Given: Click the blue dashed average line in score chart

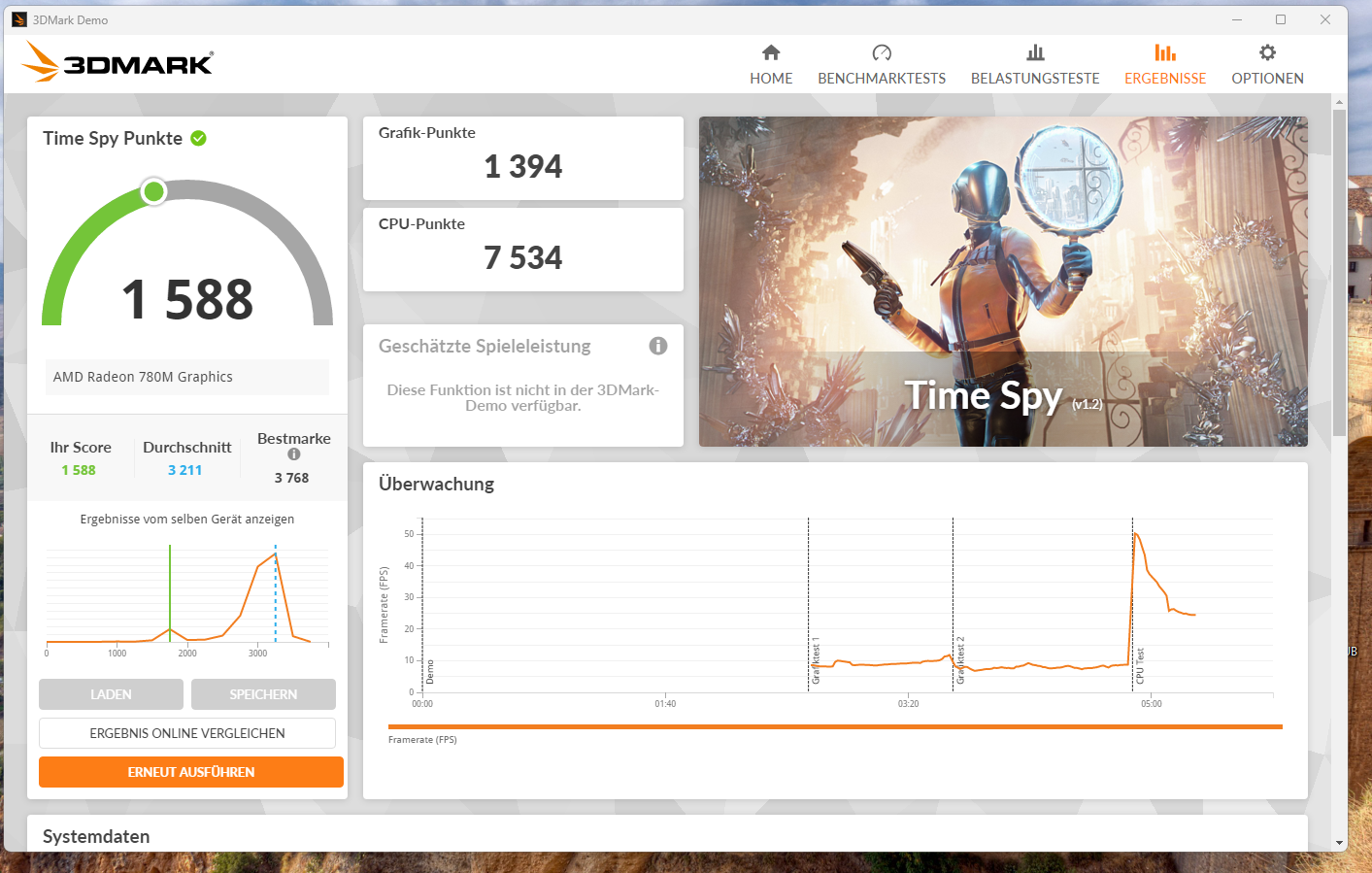Looking at the screenshot, I should point(276,593).
